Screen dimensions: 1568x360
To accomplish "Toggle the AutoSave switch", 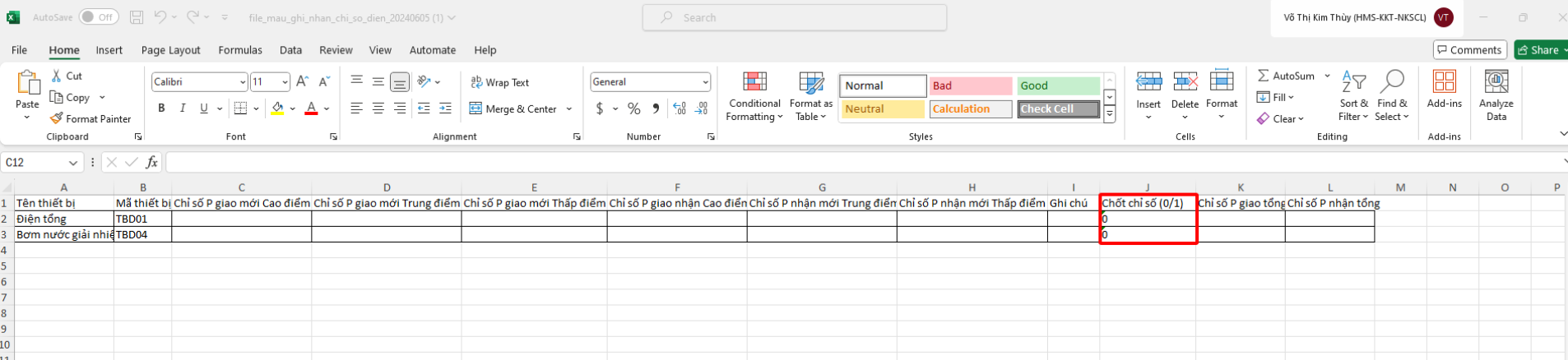I will coord(99,17).
